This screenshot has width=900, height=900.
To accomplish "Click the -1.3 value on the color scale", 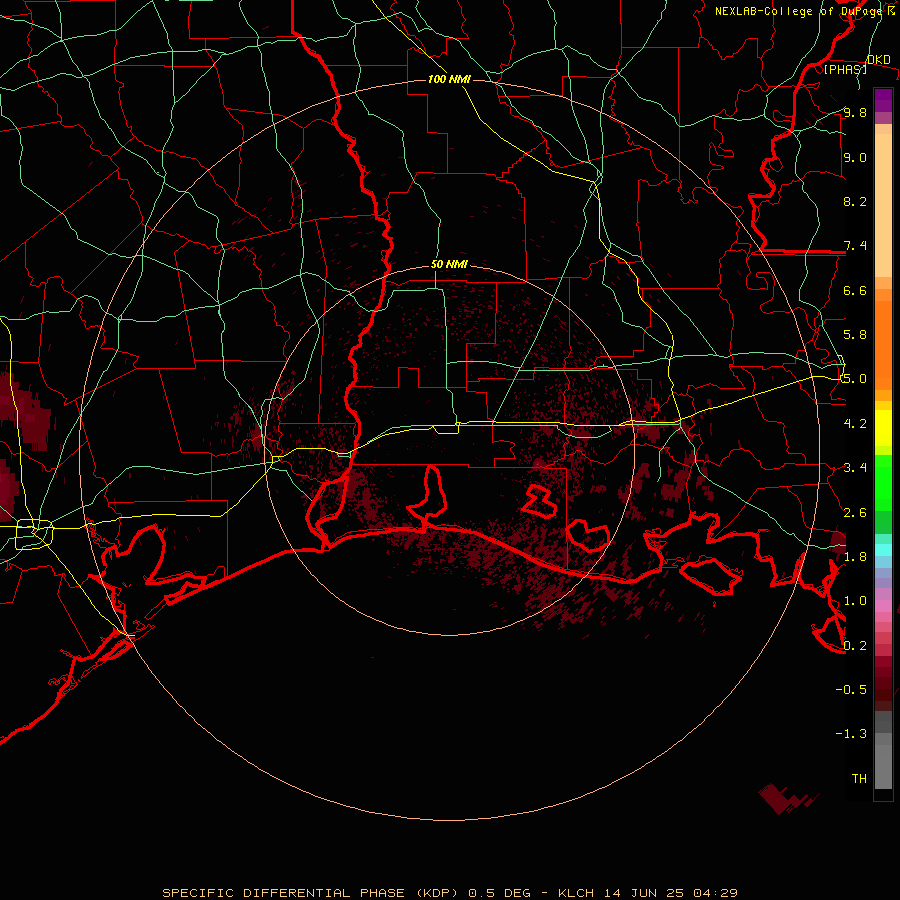I will click(851, 734).
